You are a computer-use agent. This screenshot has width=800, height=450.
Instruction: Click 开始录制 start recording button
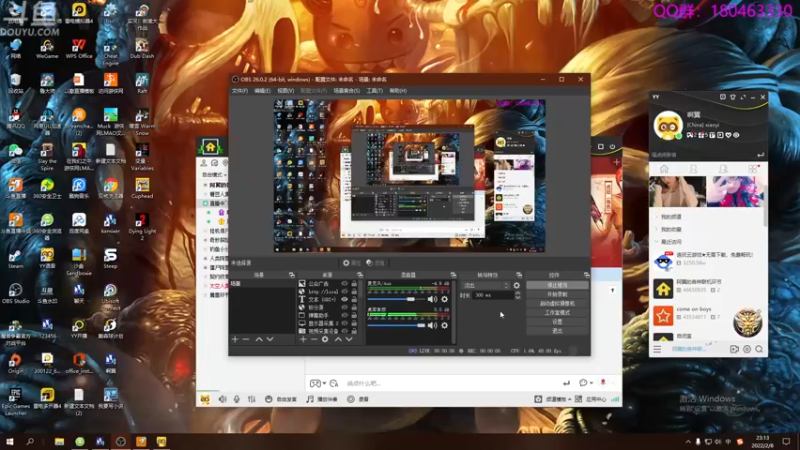557,294
